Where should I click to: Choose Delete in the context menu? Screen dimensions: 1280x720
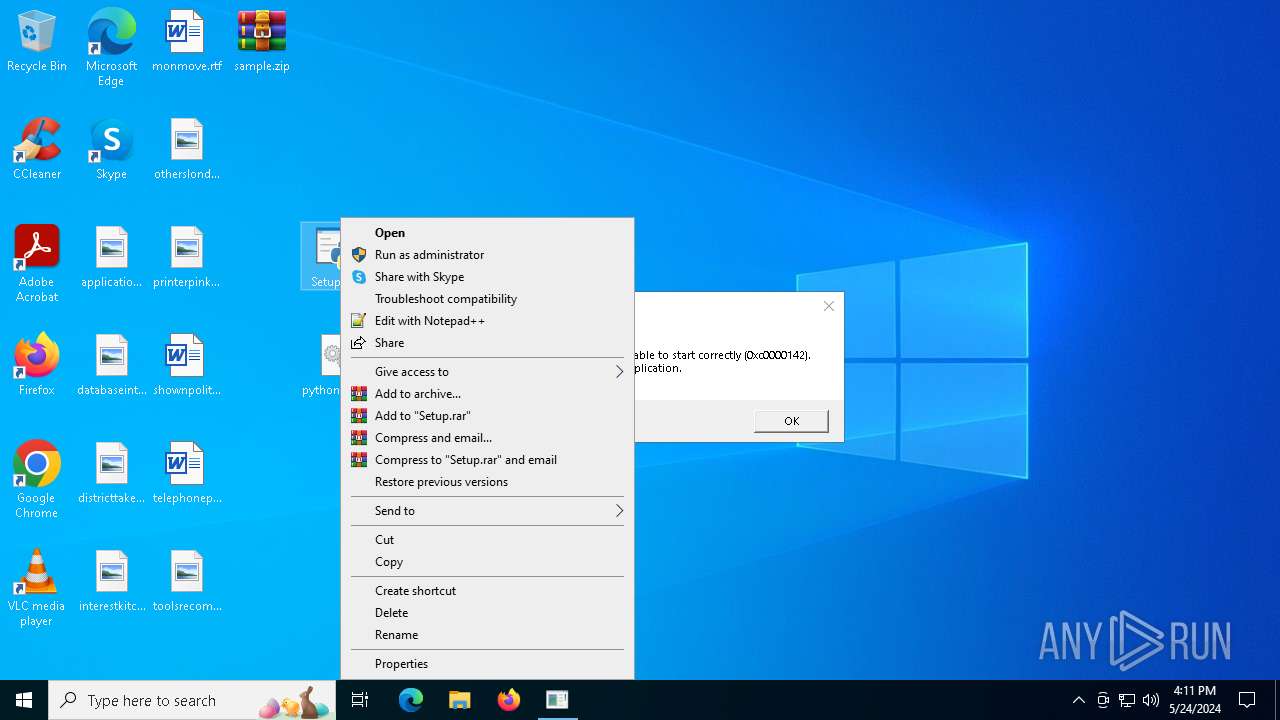coord(487,613)
